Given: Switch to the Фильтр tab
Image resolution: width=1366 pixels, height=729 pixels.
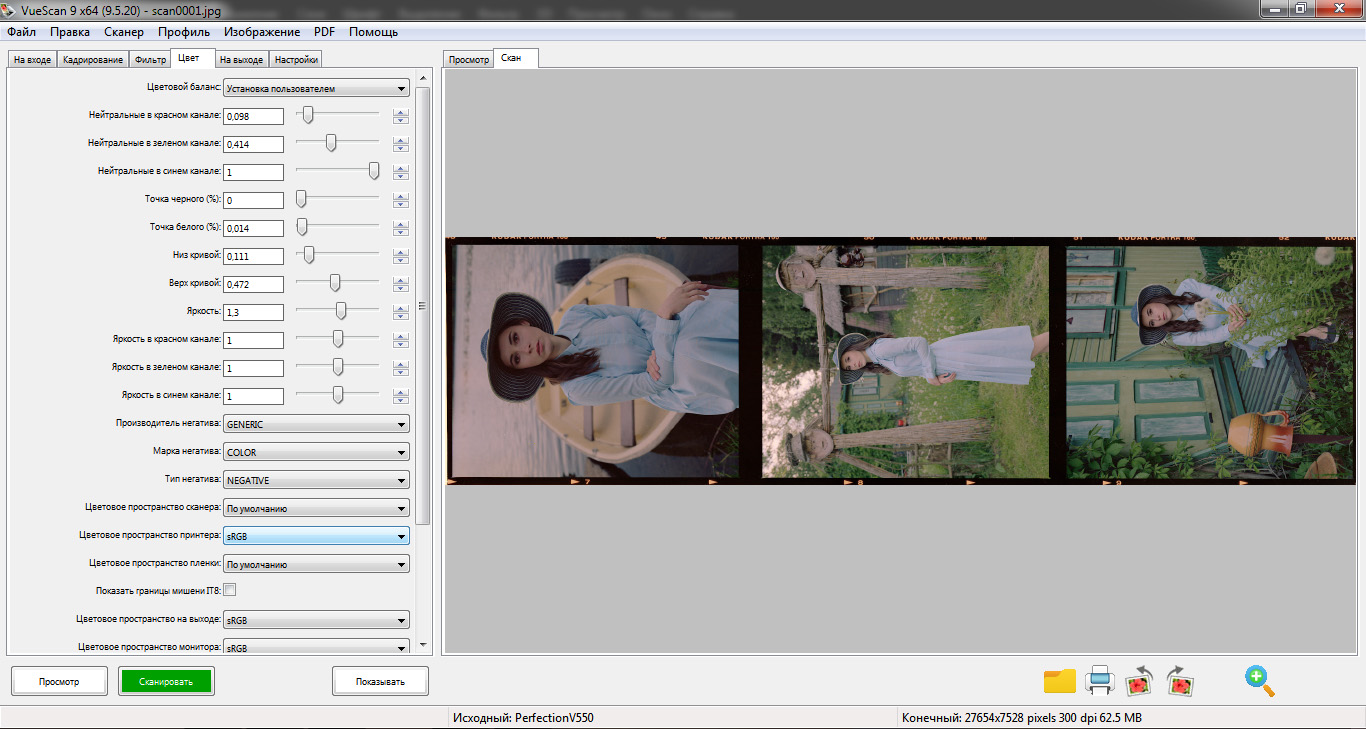Looking at the screenshot, I should pyautogui.click(x=150, y=60).
